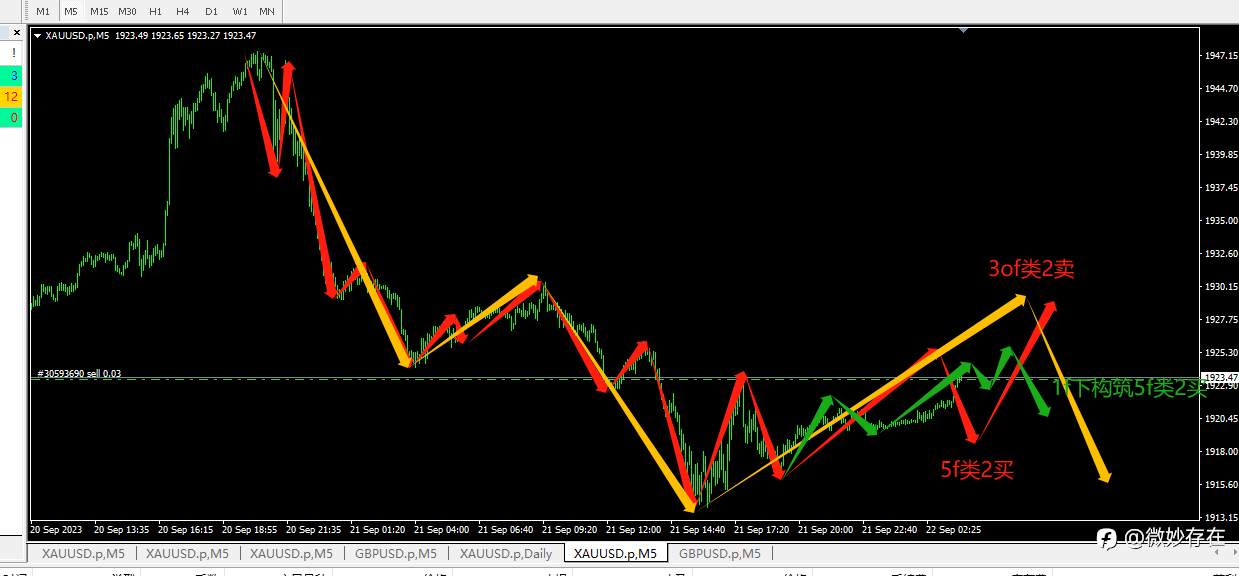Click the chart shift triangle on the top edge

click(x=963, y=31)
